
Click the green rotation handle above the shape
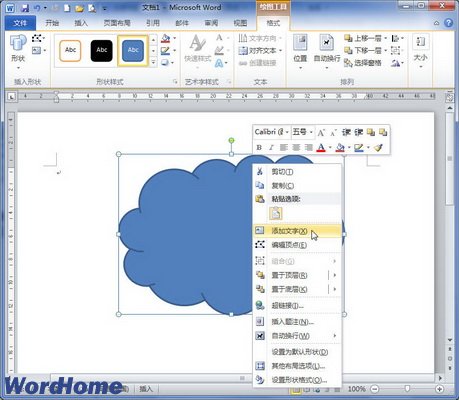click(x=231, y=141)
